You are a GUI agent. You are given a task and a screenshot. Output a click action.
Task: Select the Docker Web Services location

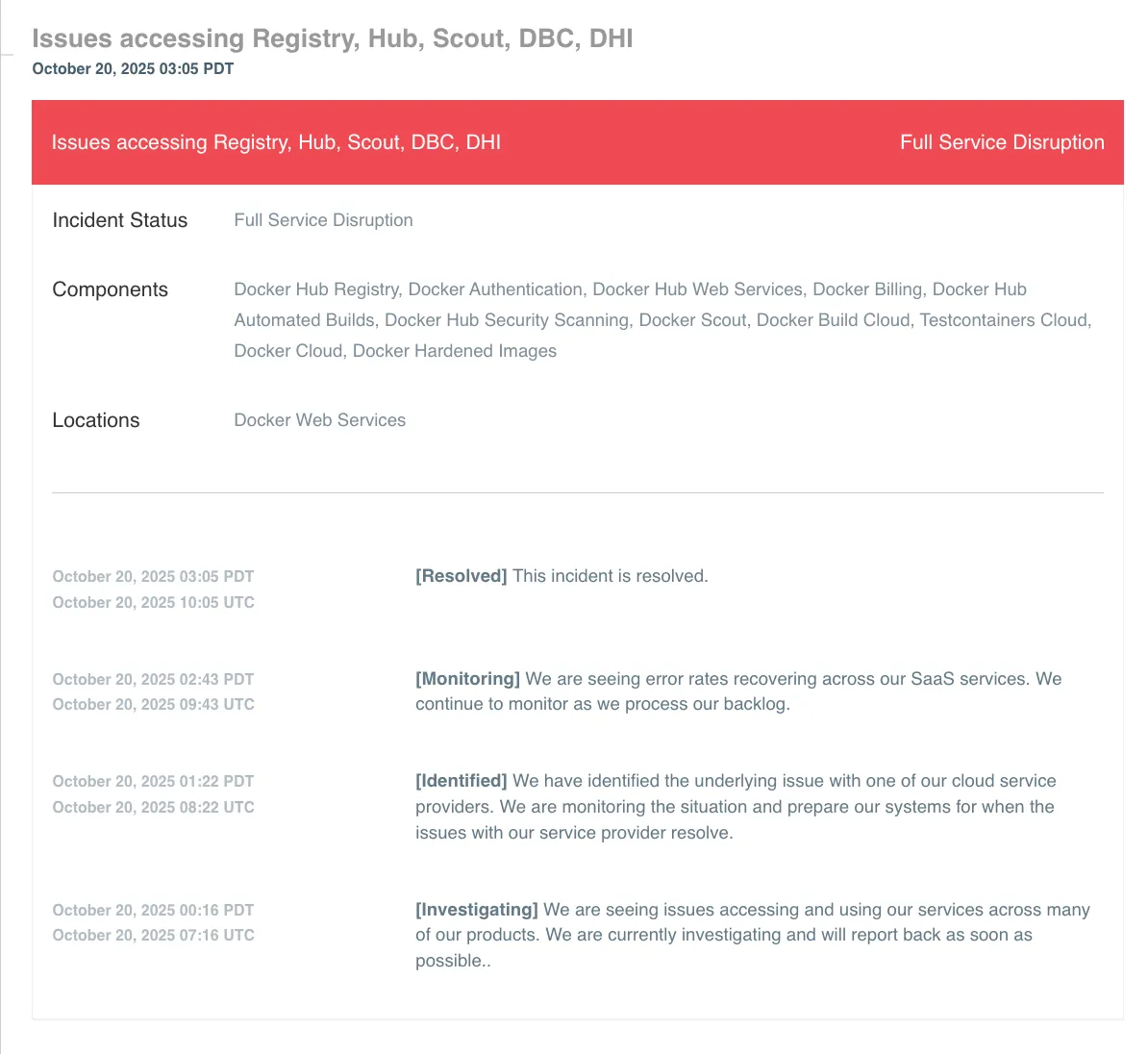[319, 420]
